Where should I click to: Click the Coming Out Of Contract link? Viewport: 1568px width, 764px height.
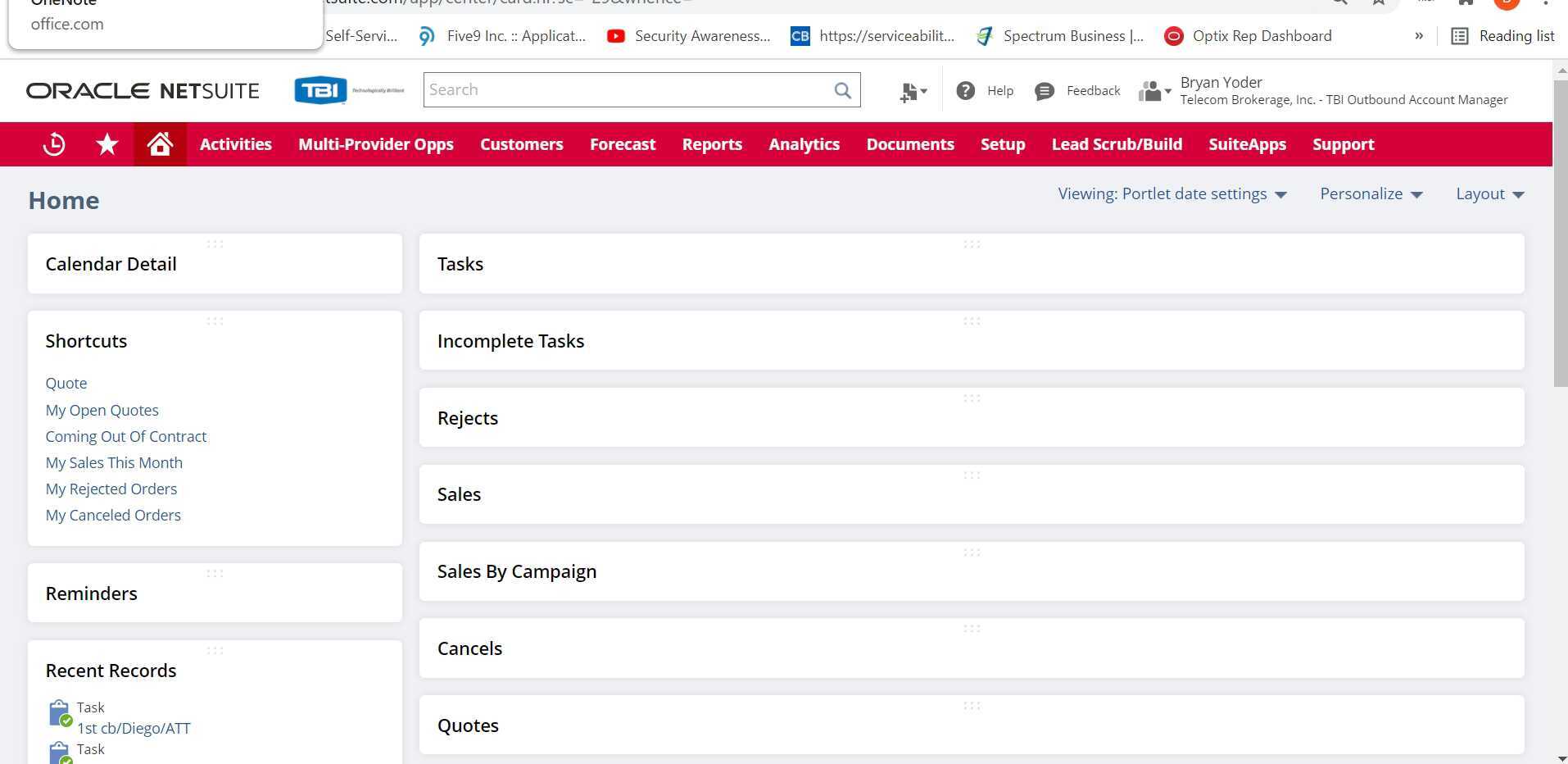coord(125,436)
